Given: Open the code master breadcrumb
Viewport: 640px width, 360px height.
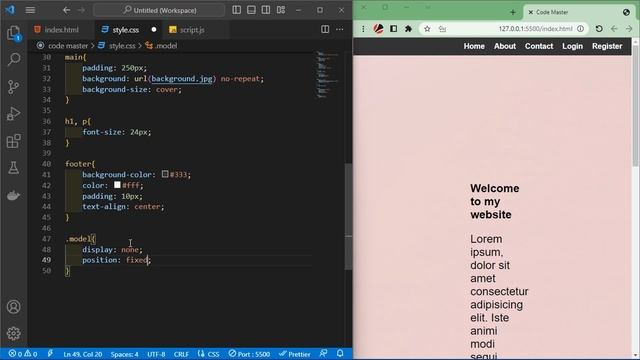Looking at the screenshot, I should point(68,46).
